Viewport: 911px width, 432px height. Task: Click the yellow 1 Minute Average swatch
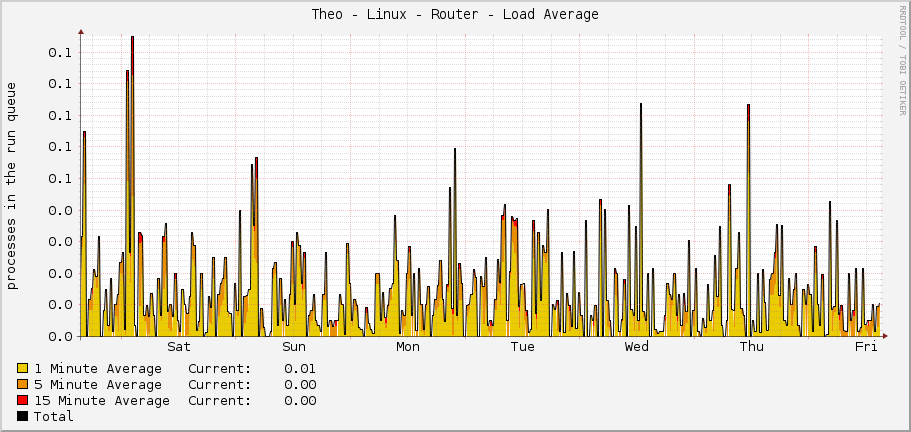23,368
